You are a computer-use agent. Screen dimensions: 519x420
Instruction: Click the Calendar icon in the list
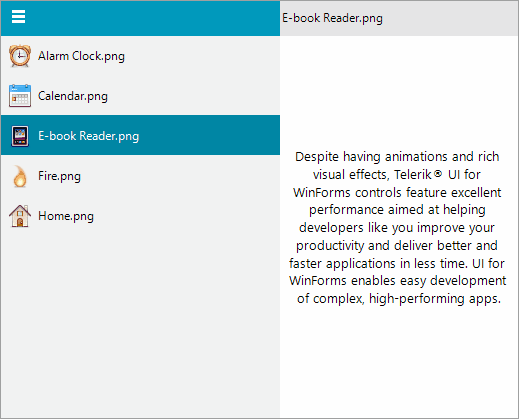tap(20, 96)
